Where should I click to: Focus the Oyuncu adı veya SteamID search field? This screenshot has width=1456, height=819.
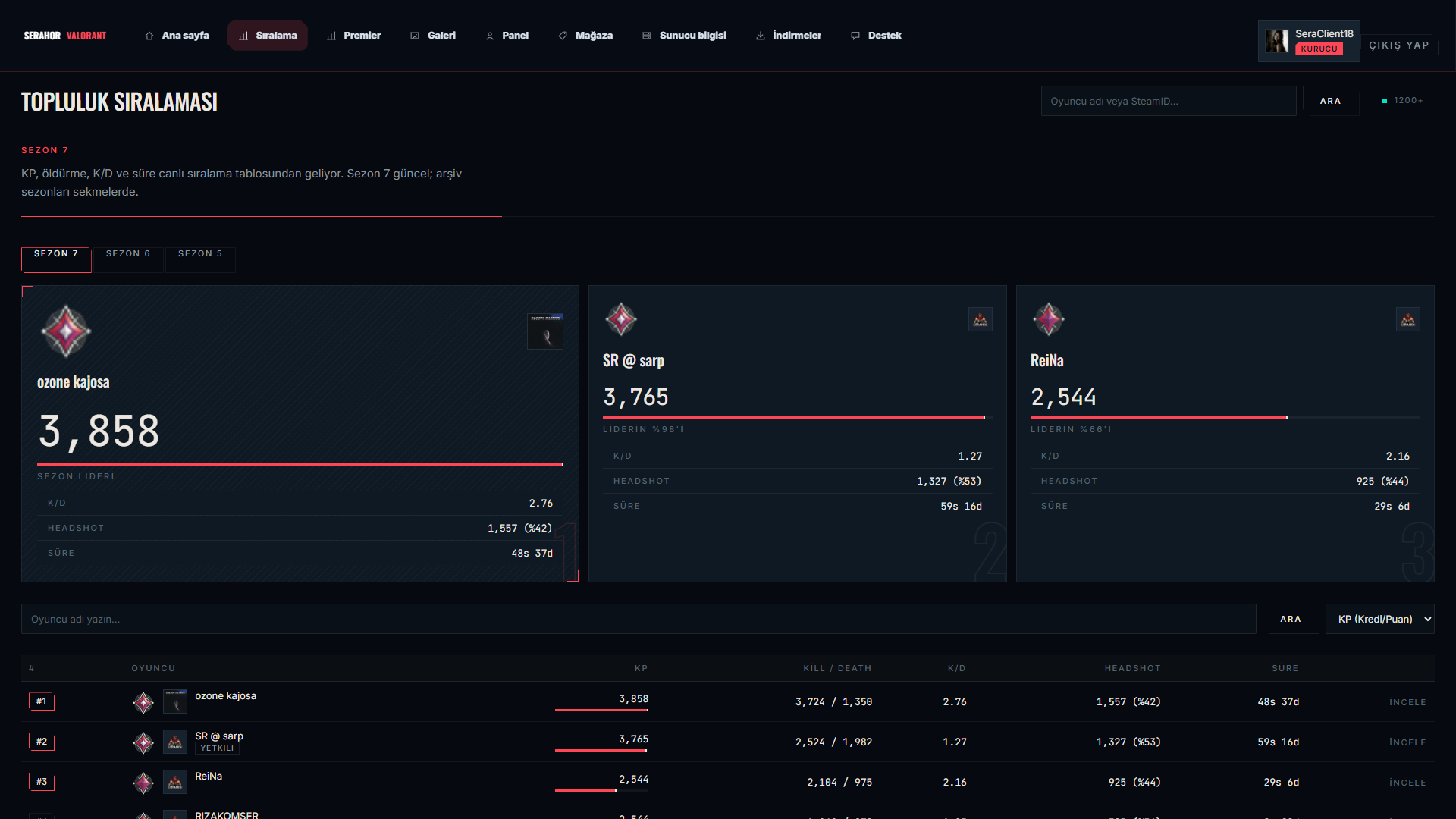1168,101
